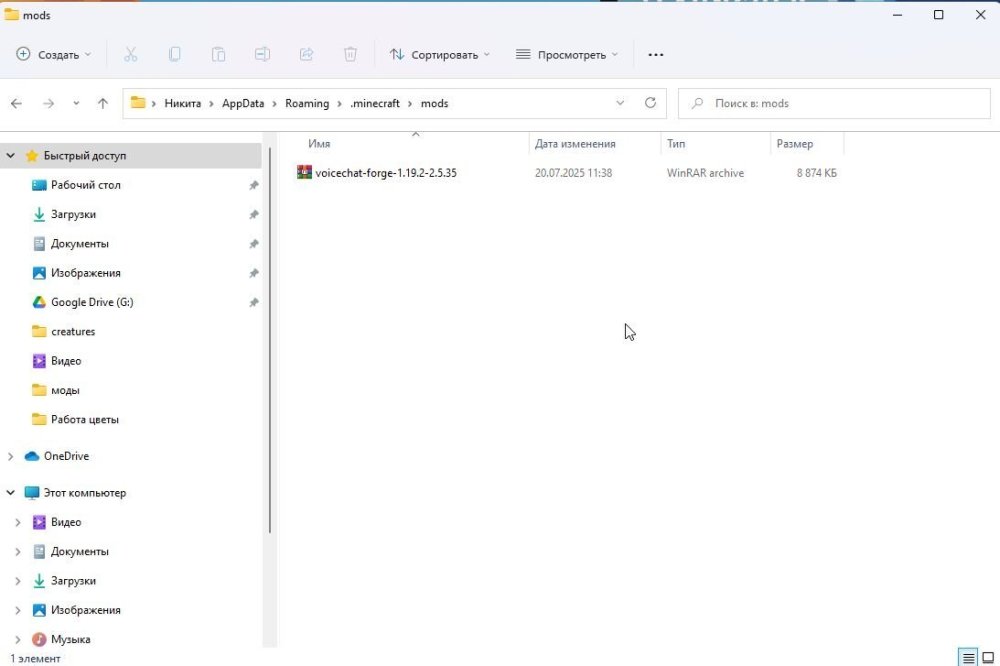This screenshot has height=666, width=1000.
Task: Expand Изображения under Этот компьютер
Action: click(18, 610)
